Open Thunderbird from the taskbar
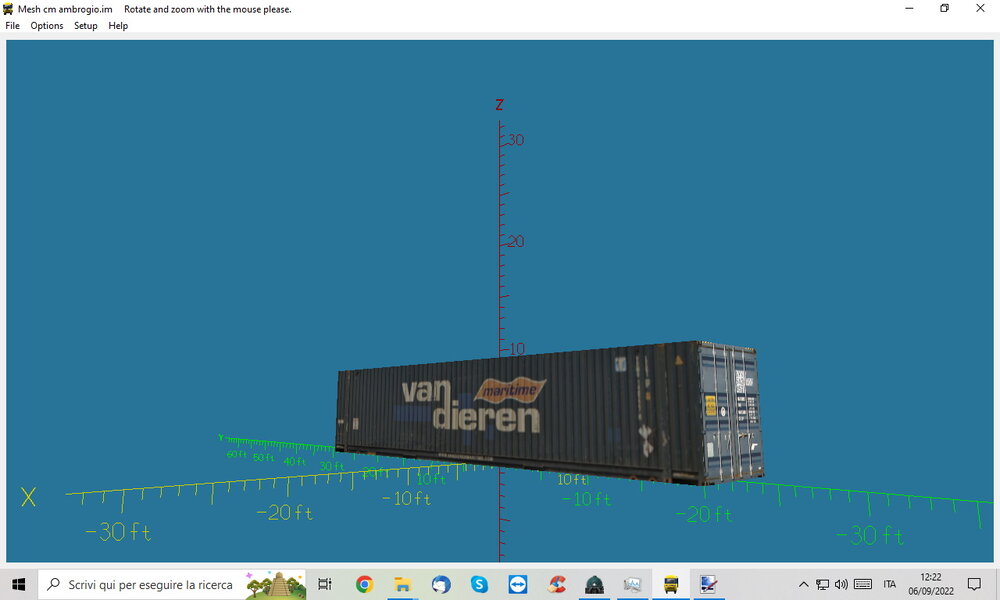Image resolution: width=1000 pixels, height=600 pixels. (441, 584)
